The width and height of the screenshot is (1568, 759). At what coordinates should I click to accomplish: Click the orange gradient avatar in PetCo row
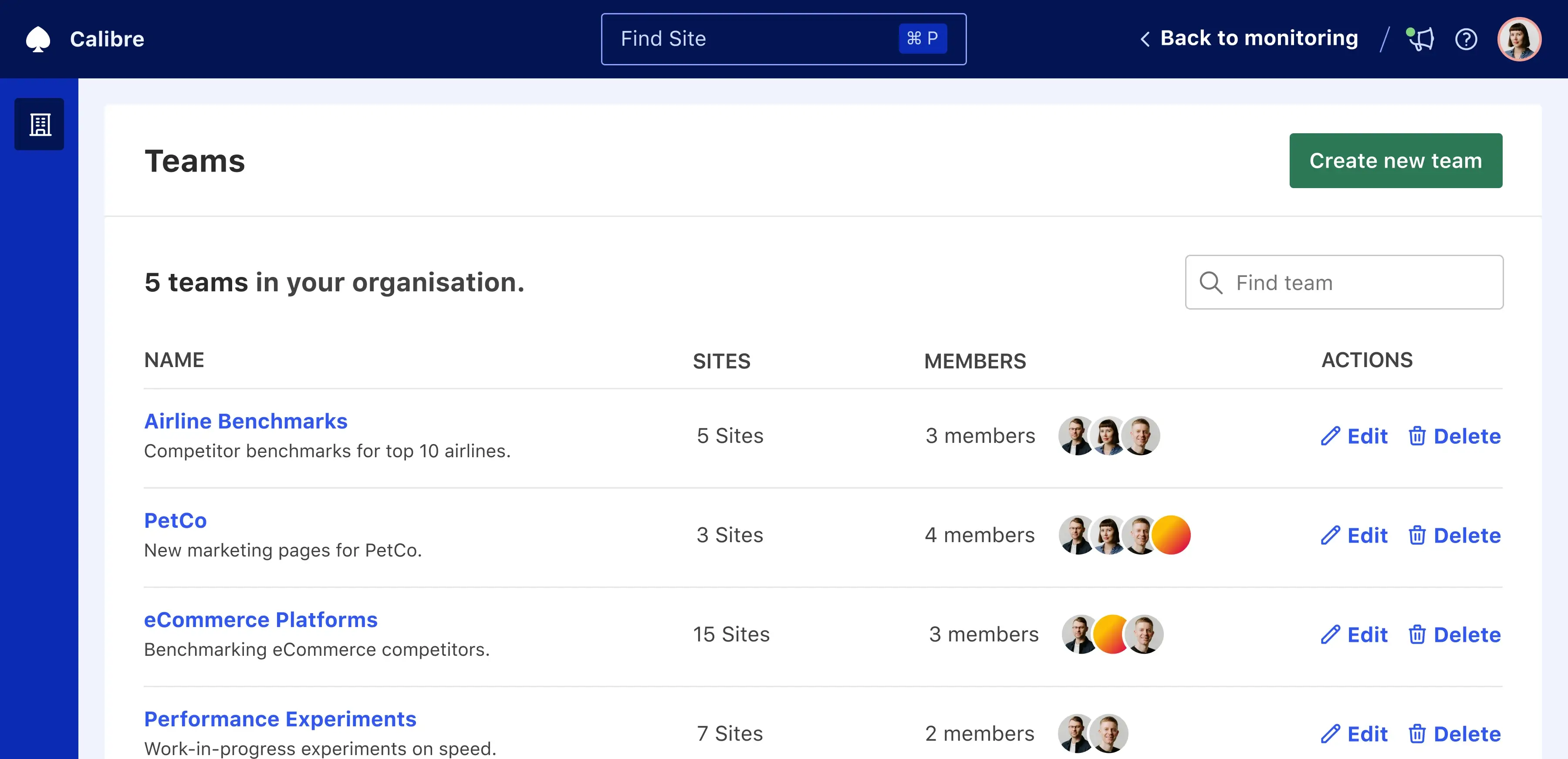(x=1172, y=535)
